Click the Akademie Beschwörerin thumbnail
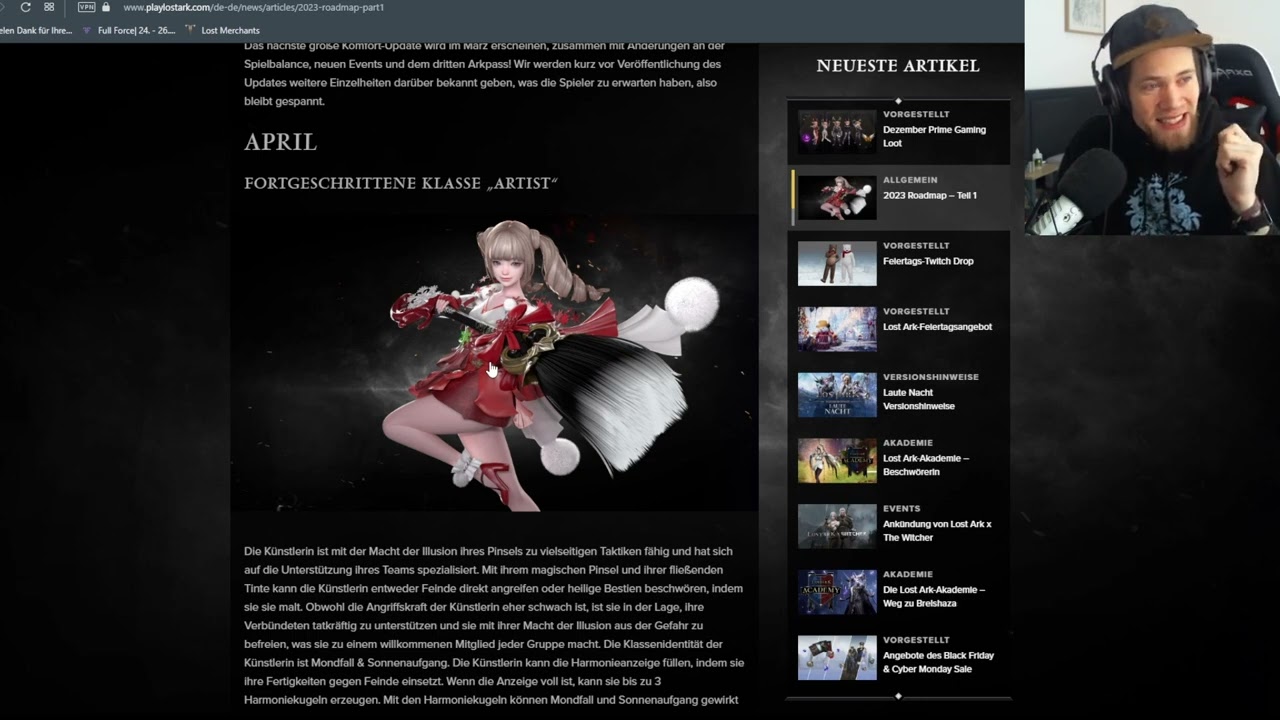 (837, 461)
